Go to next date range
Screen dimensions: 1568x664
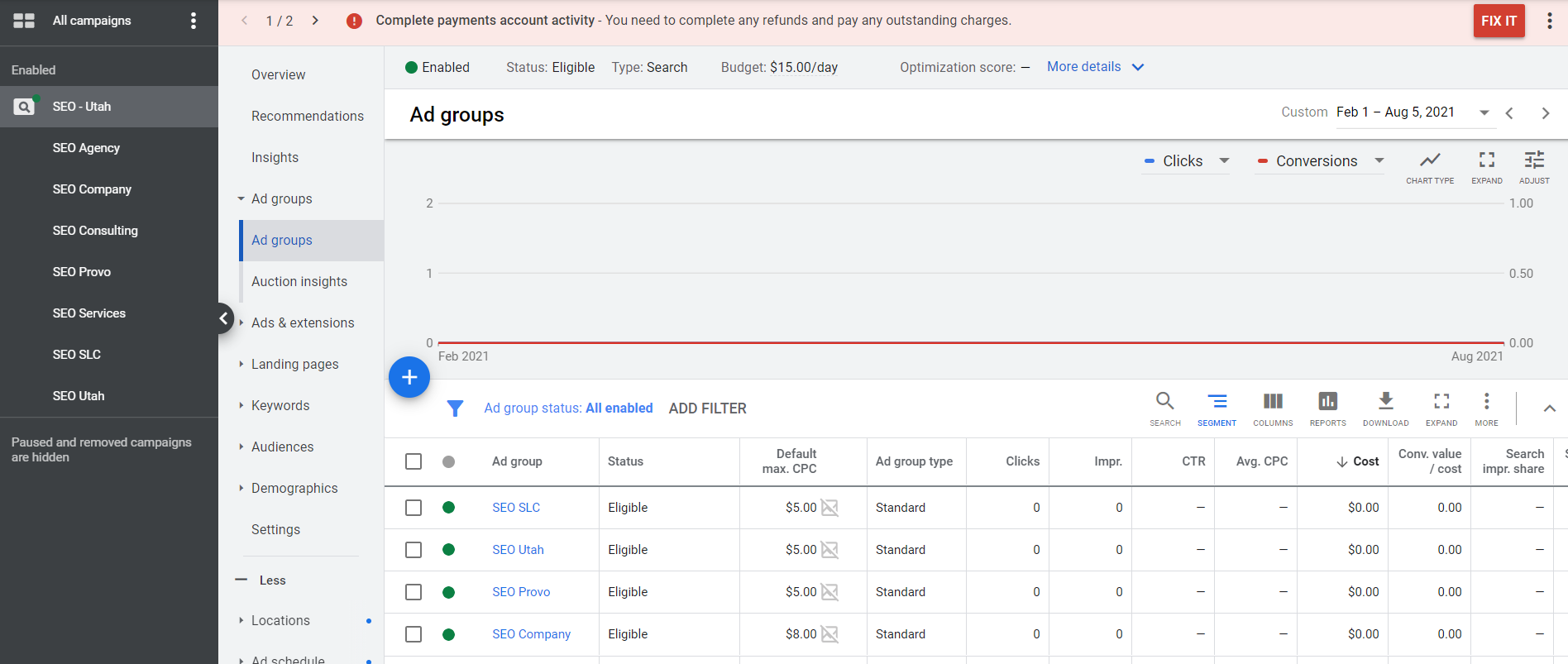(x=1545, y=113)
